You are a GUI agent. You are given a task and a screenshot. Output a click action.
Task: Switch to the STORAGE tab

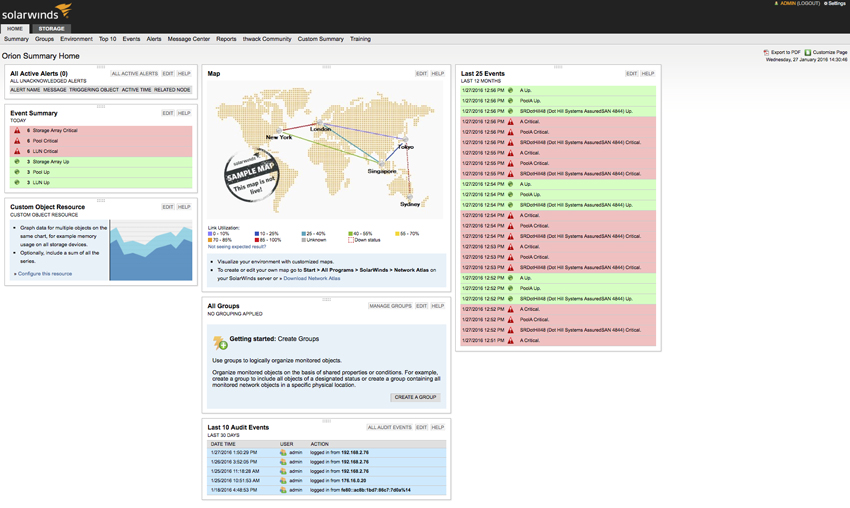pos(51,29)
